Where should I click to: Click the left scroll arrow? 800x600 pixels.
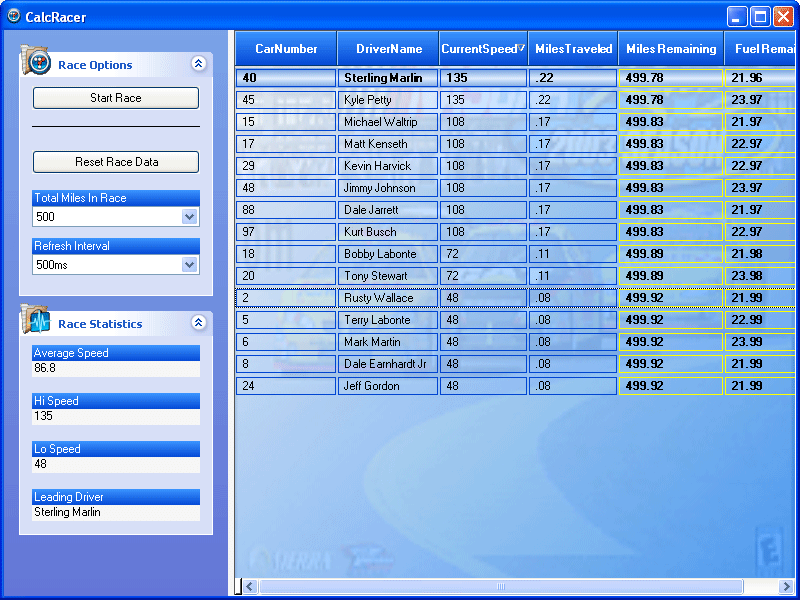pyautogui.click(x=250, y=587)
